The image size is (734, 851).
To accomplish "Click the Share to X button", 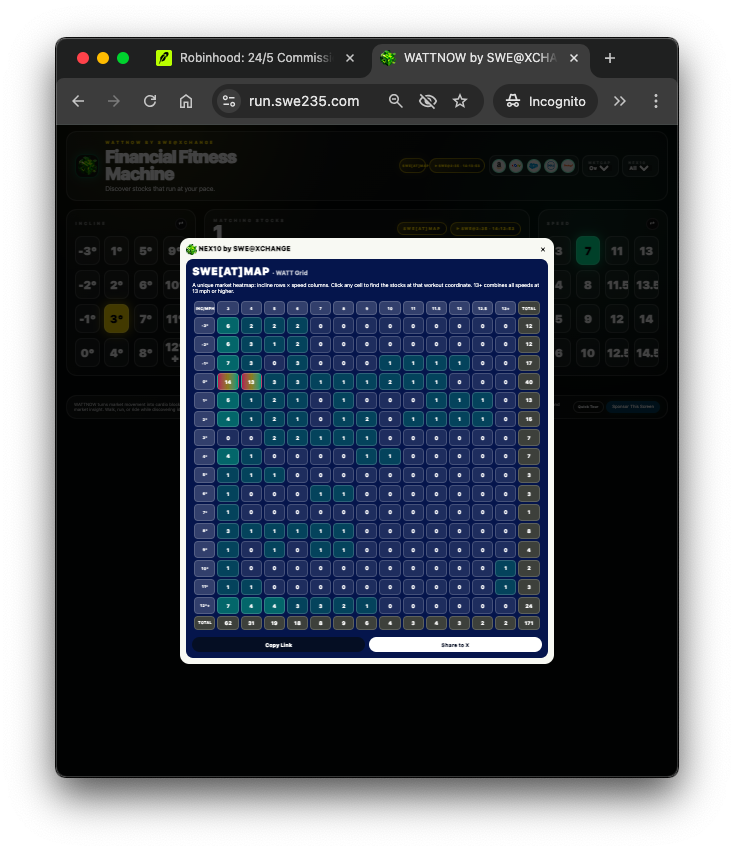I will 455,645.
